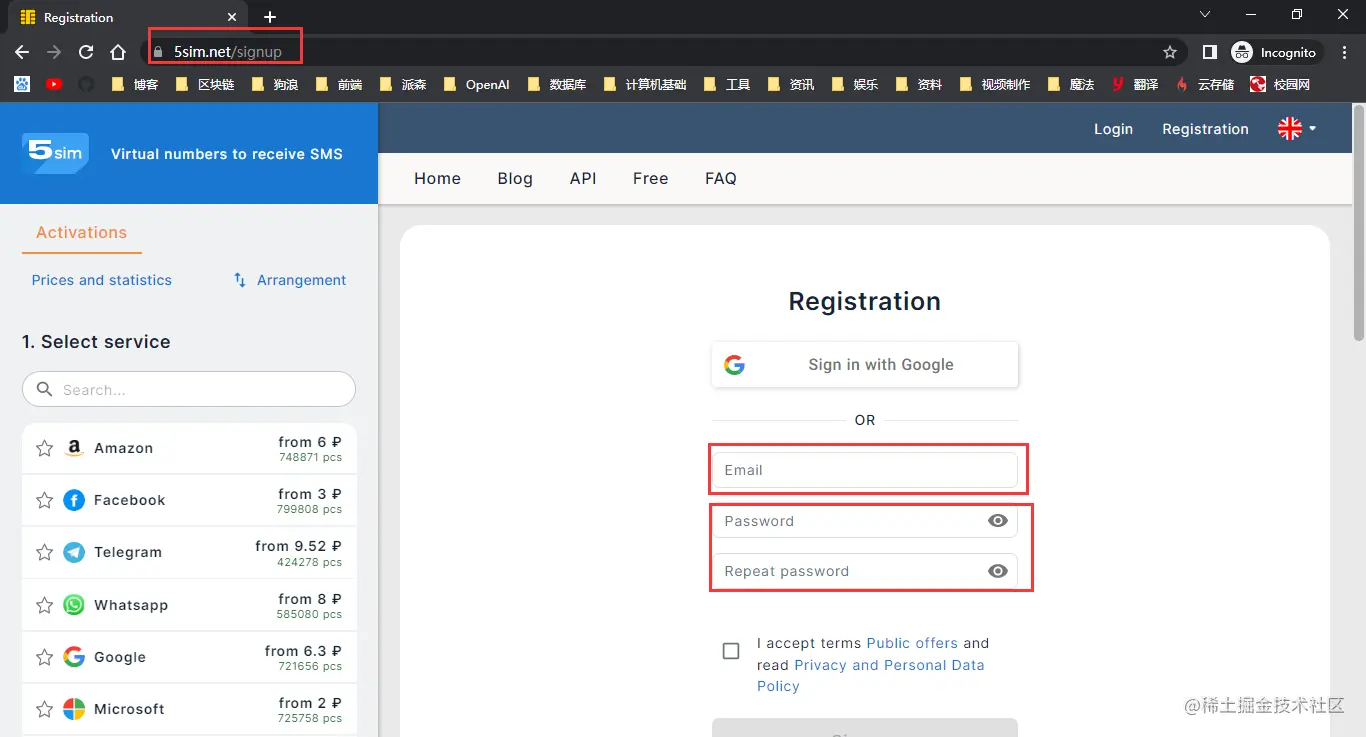Click browser home icon
Viewport: 1366px width, 737px height.
118,52
